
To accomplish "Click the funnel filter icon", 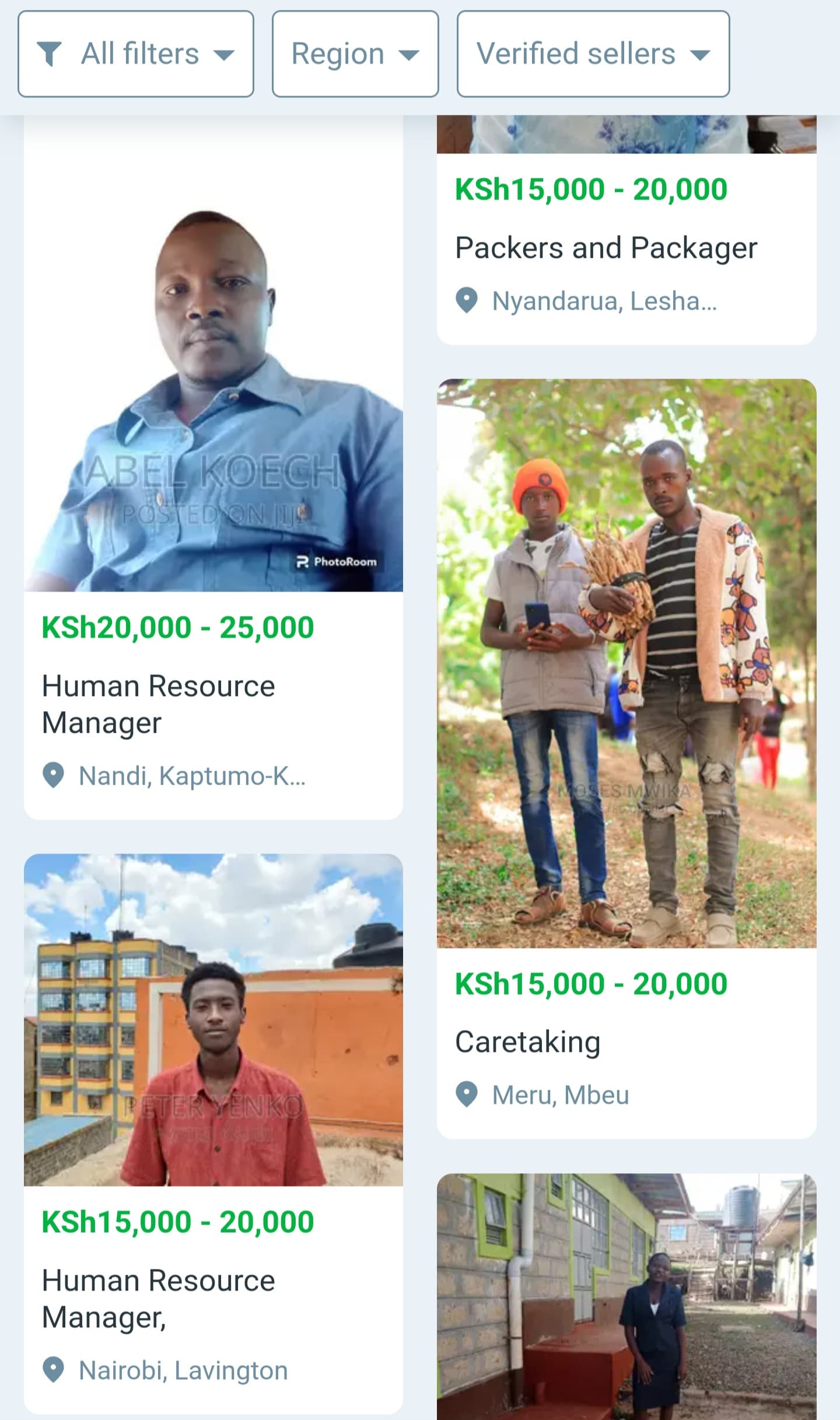I will coord(50,54).
